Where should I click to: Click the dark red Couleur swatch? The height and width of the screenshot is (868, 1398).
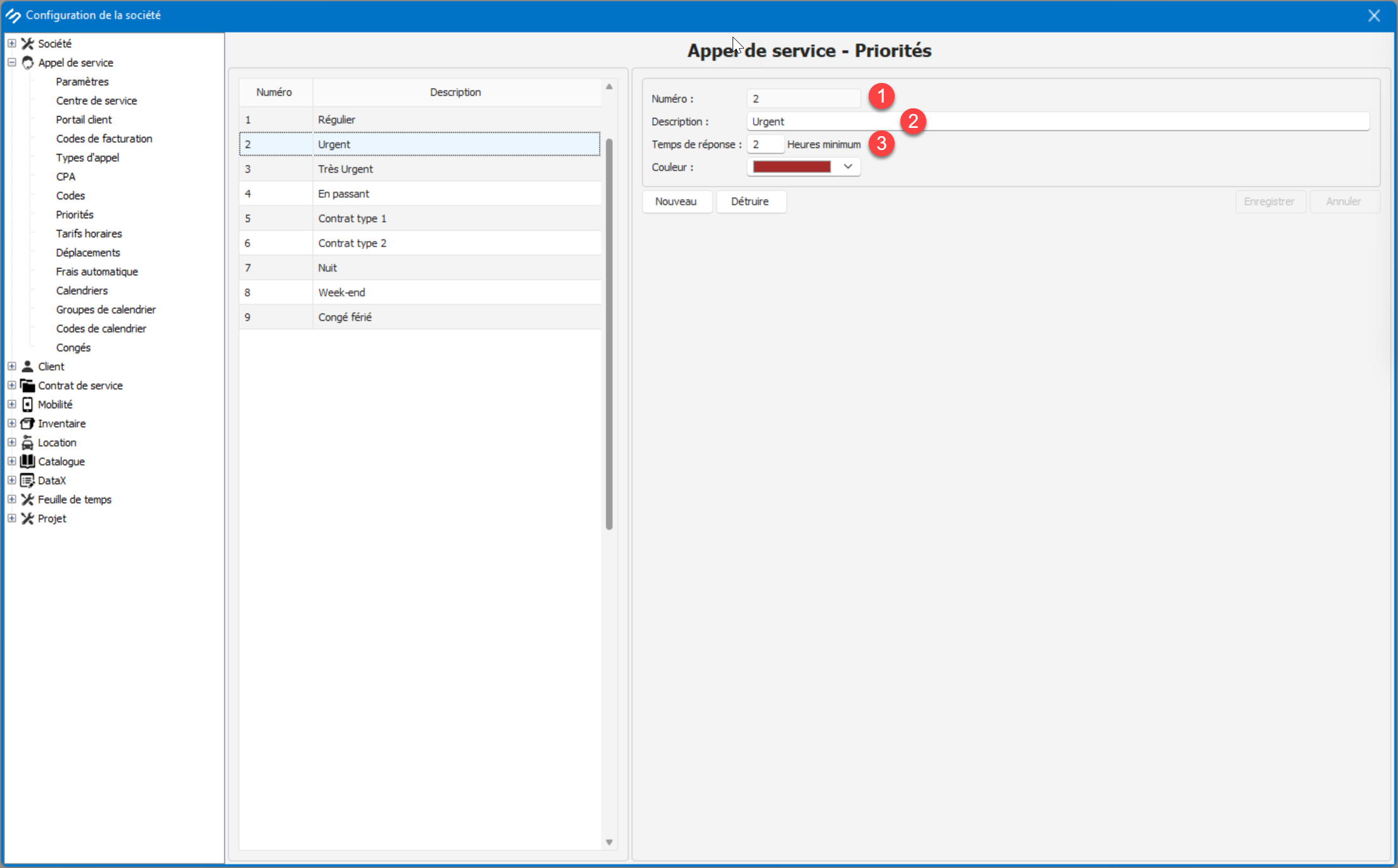791,167
